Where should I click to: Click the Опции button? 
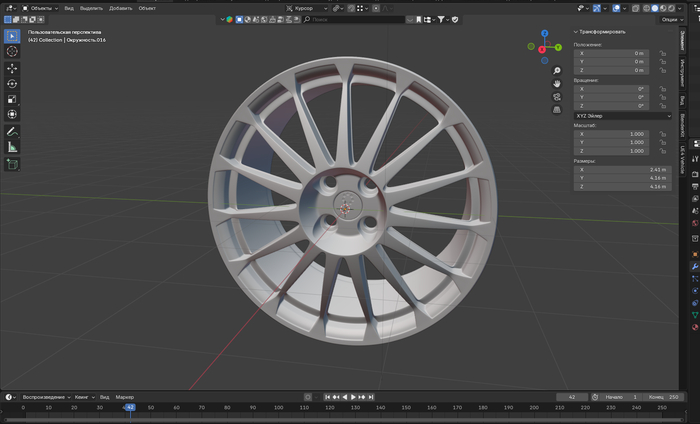tap(671, 20)
